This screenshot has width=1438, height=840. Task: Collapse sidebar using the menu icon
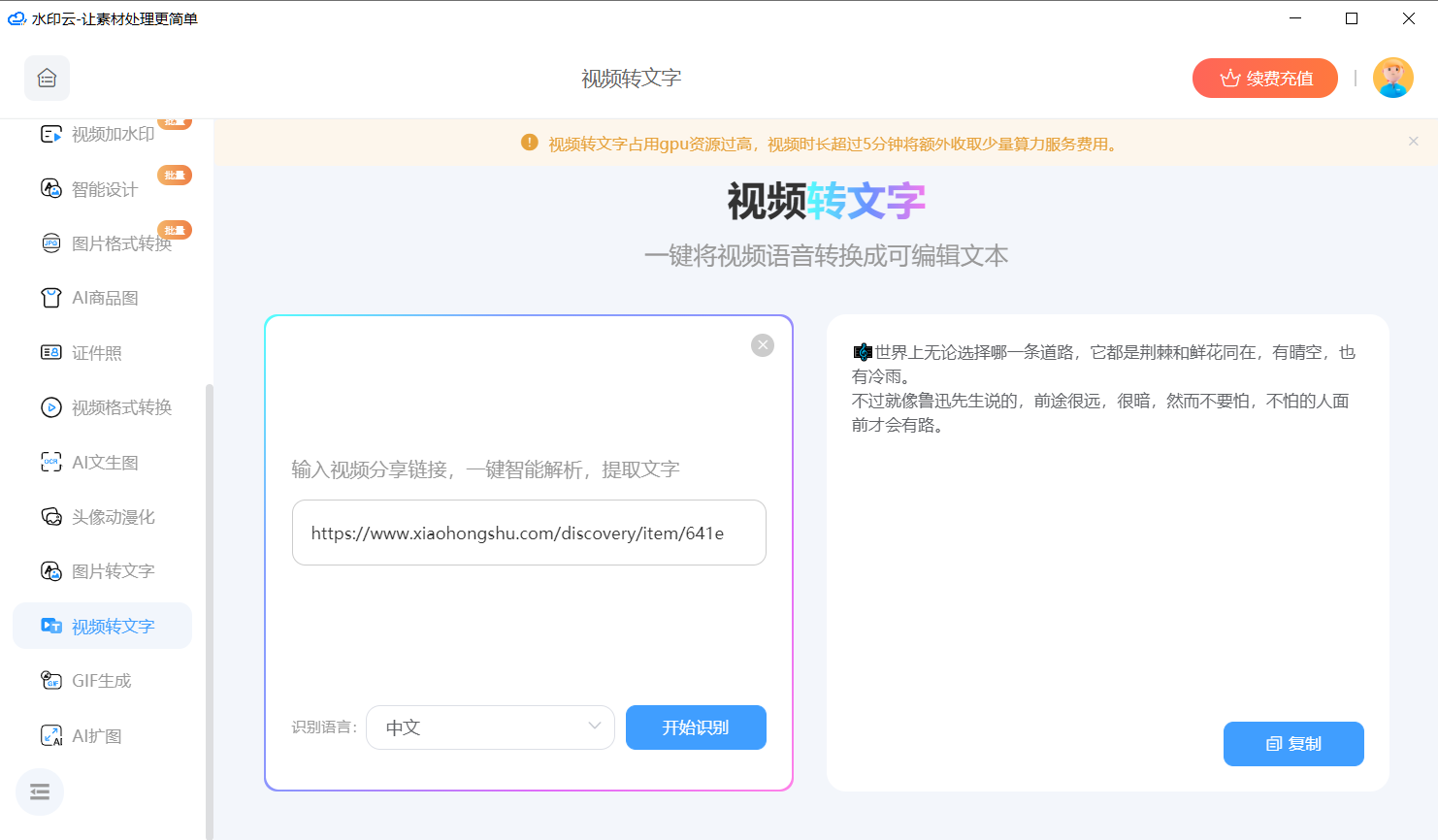click(x=40, y=792)
